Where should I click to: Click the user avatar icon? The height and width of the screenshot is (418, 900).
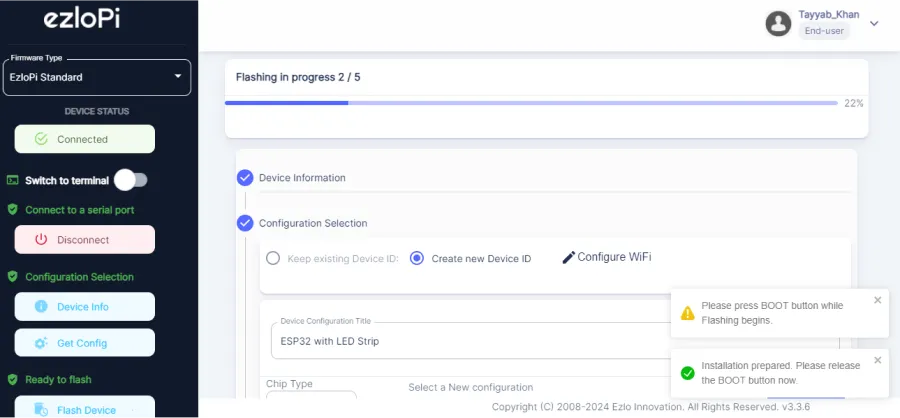pos(778,23)
